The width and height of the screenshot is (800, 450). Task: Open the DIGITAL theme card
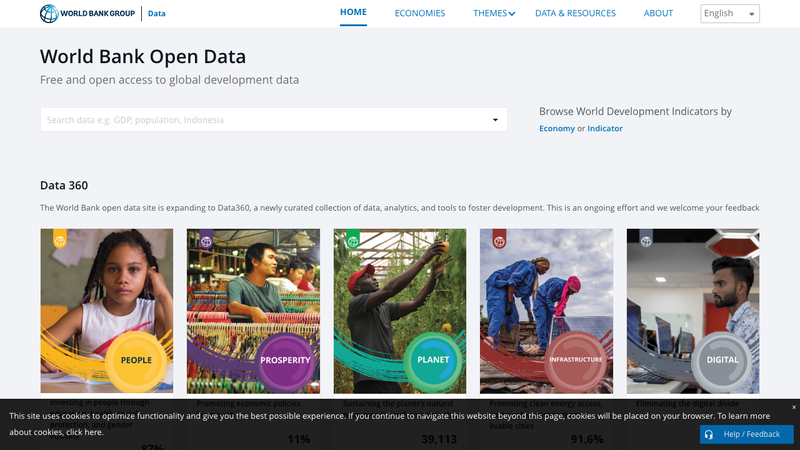693,311
